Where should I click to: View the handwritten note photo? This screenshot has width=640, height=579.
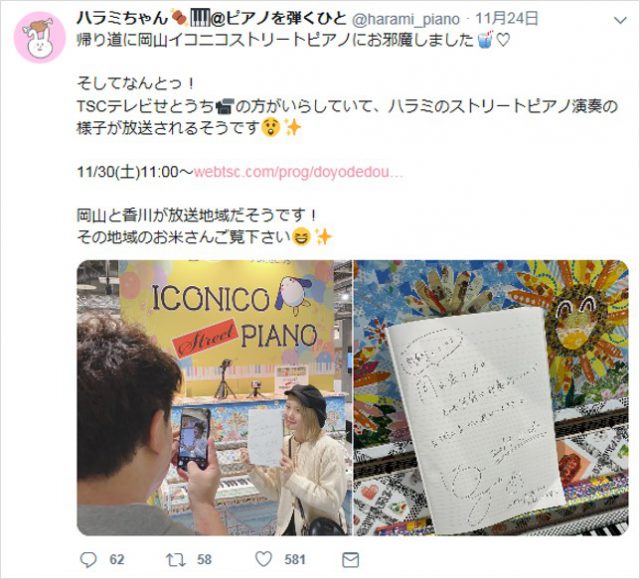[491, 397]
